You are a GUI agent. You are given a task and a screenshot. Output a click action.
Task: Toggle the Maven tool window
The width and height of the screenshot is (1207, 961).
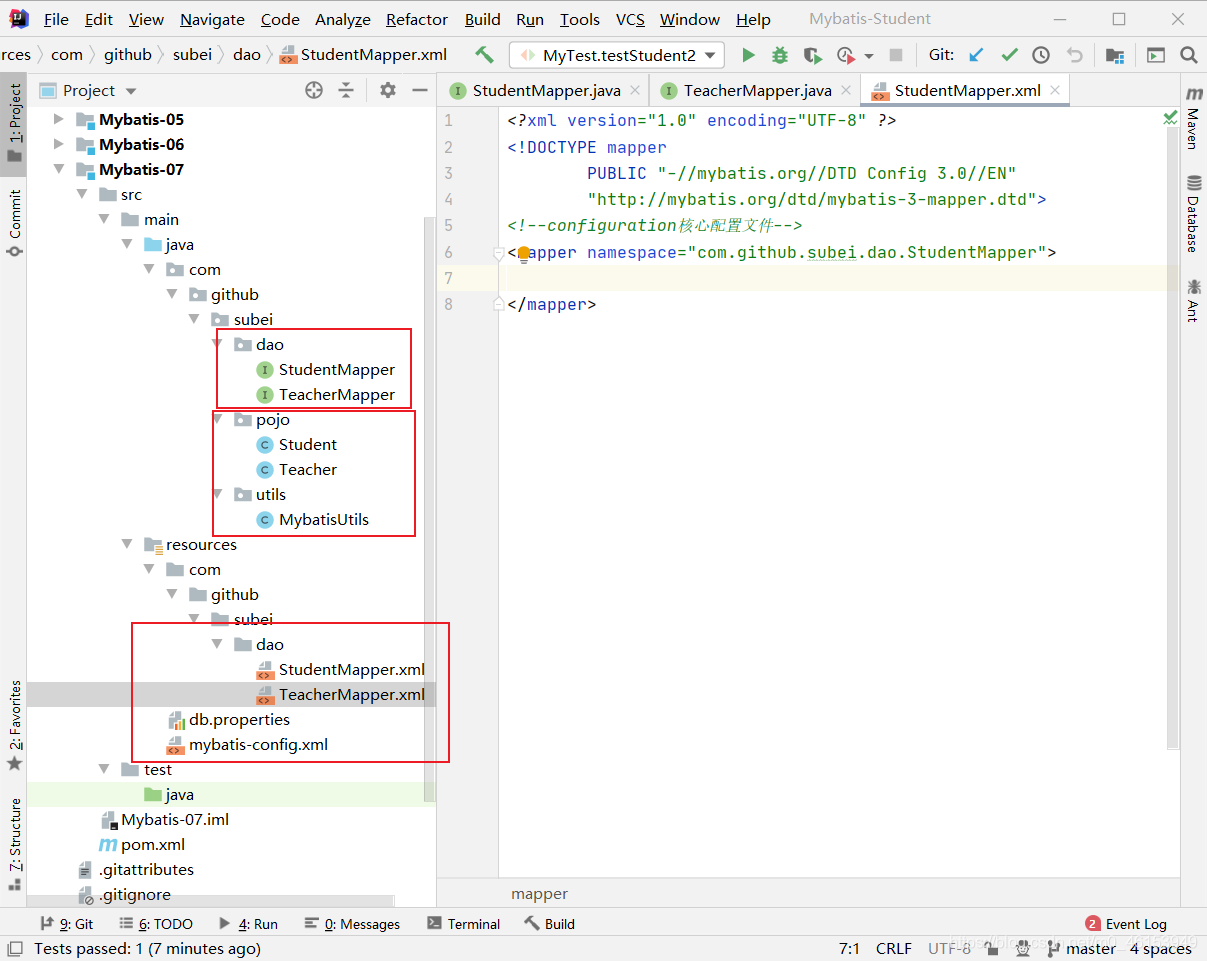click(x=1193, y=118)
